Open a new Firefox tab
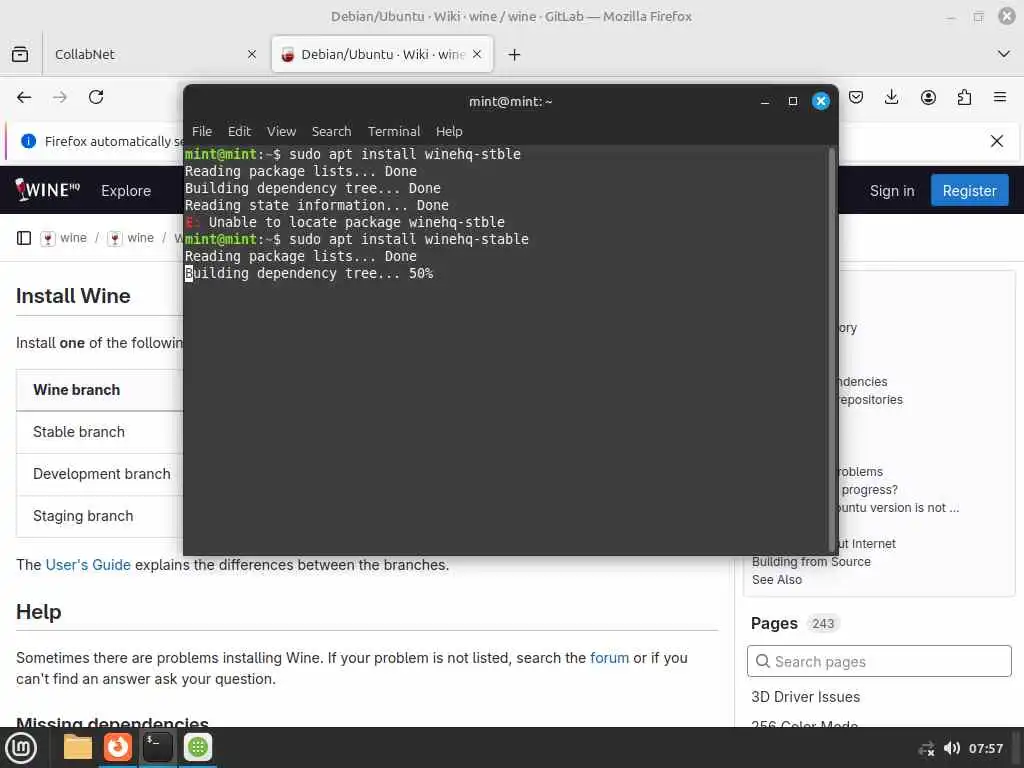 (x=515, y=54)
